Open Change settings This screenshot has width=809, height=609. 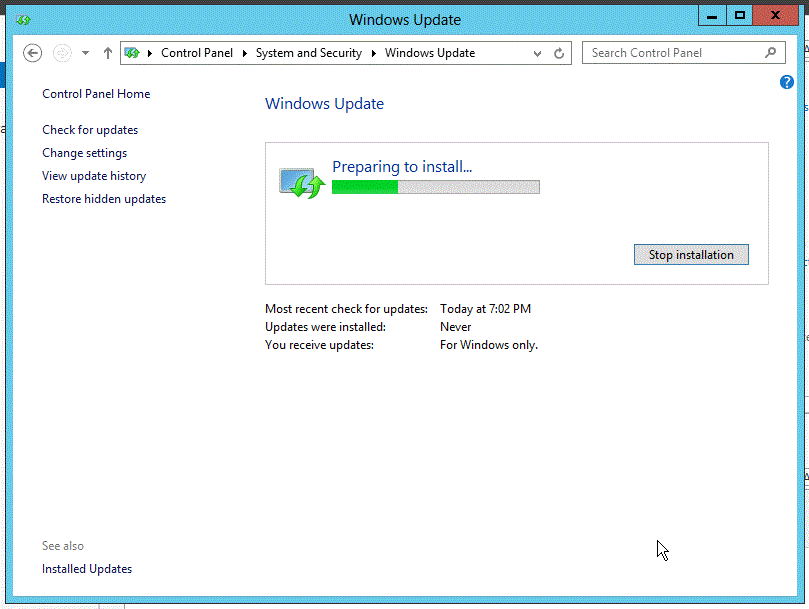point(83,152)
